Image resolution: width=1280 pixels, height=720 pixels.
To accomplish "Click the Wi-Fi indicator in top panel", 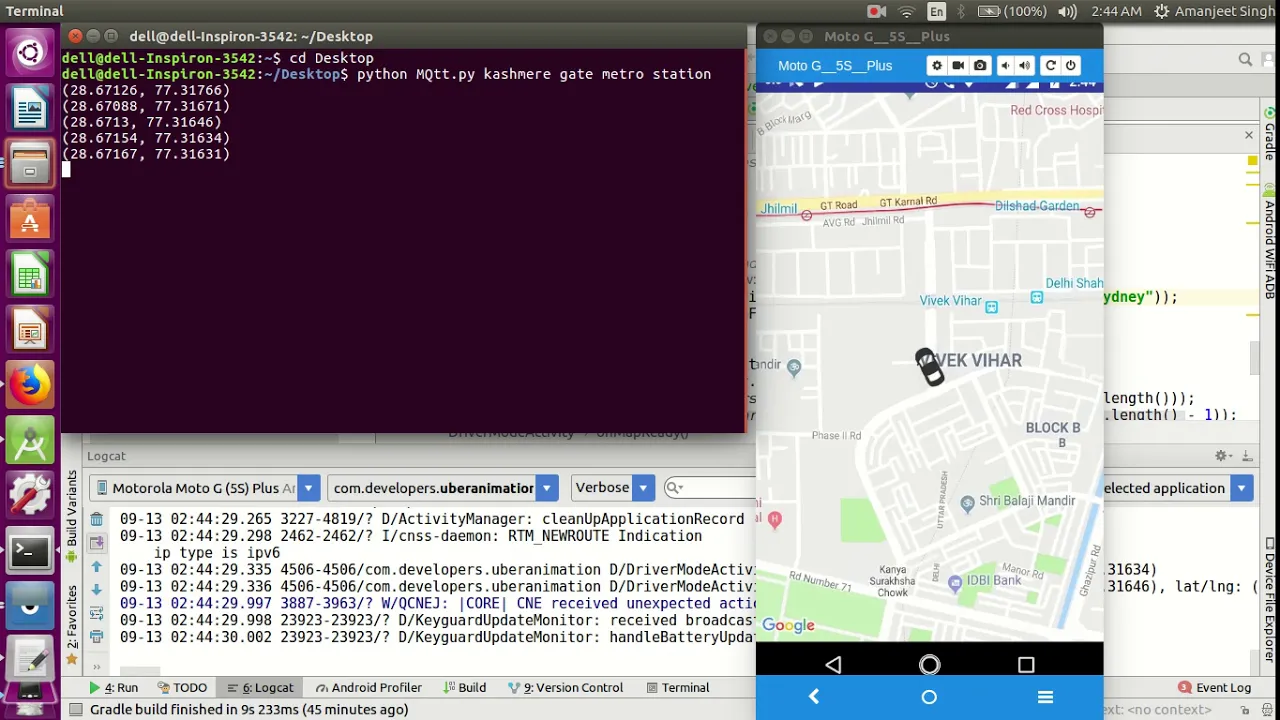I will point(906,11).
